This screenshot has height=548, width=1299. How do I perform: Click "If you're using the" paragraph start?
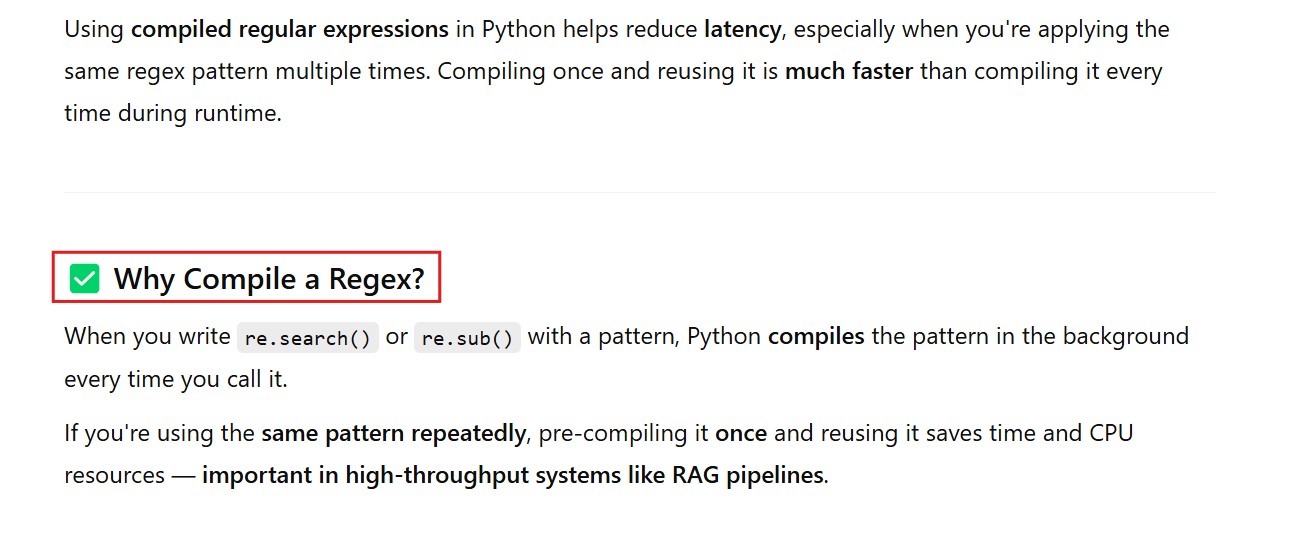point(159,433)
